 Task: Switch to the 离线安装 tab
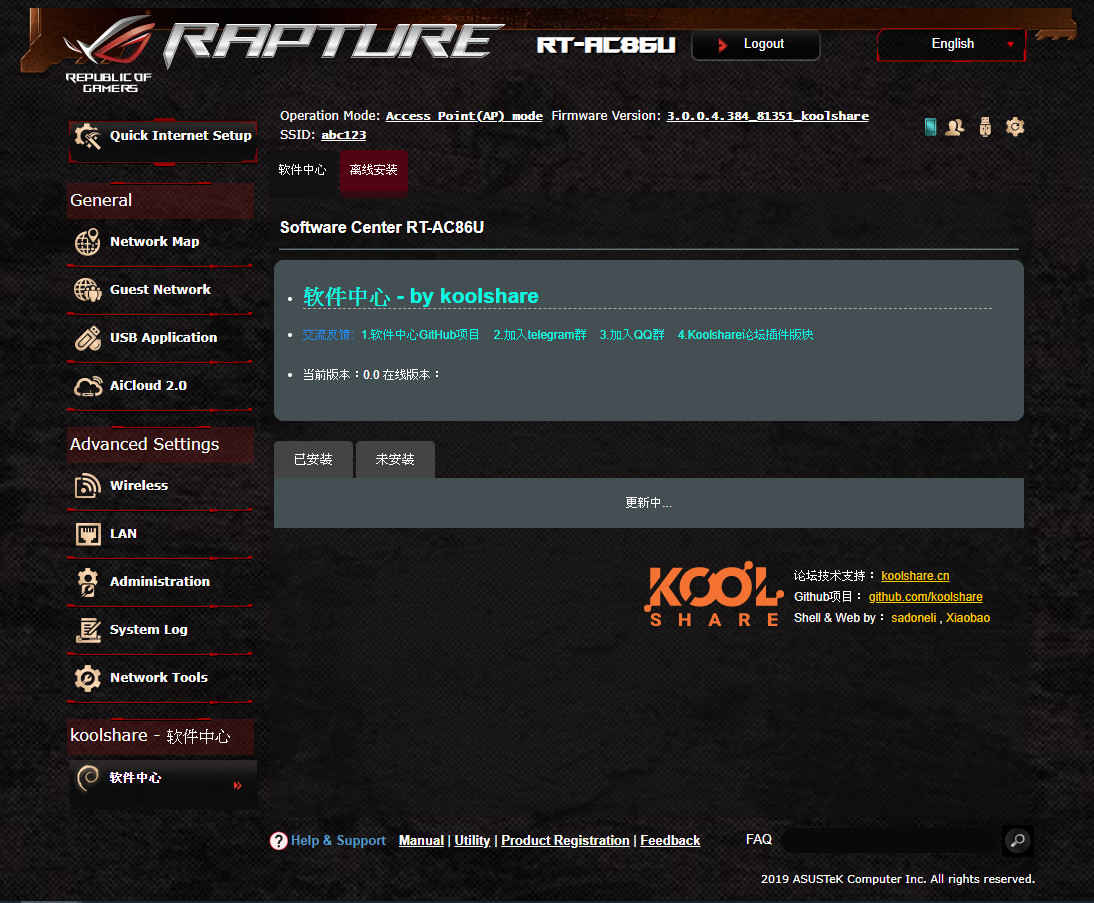click(x=373, y=170)
